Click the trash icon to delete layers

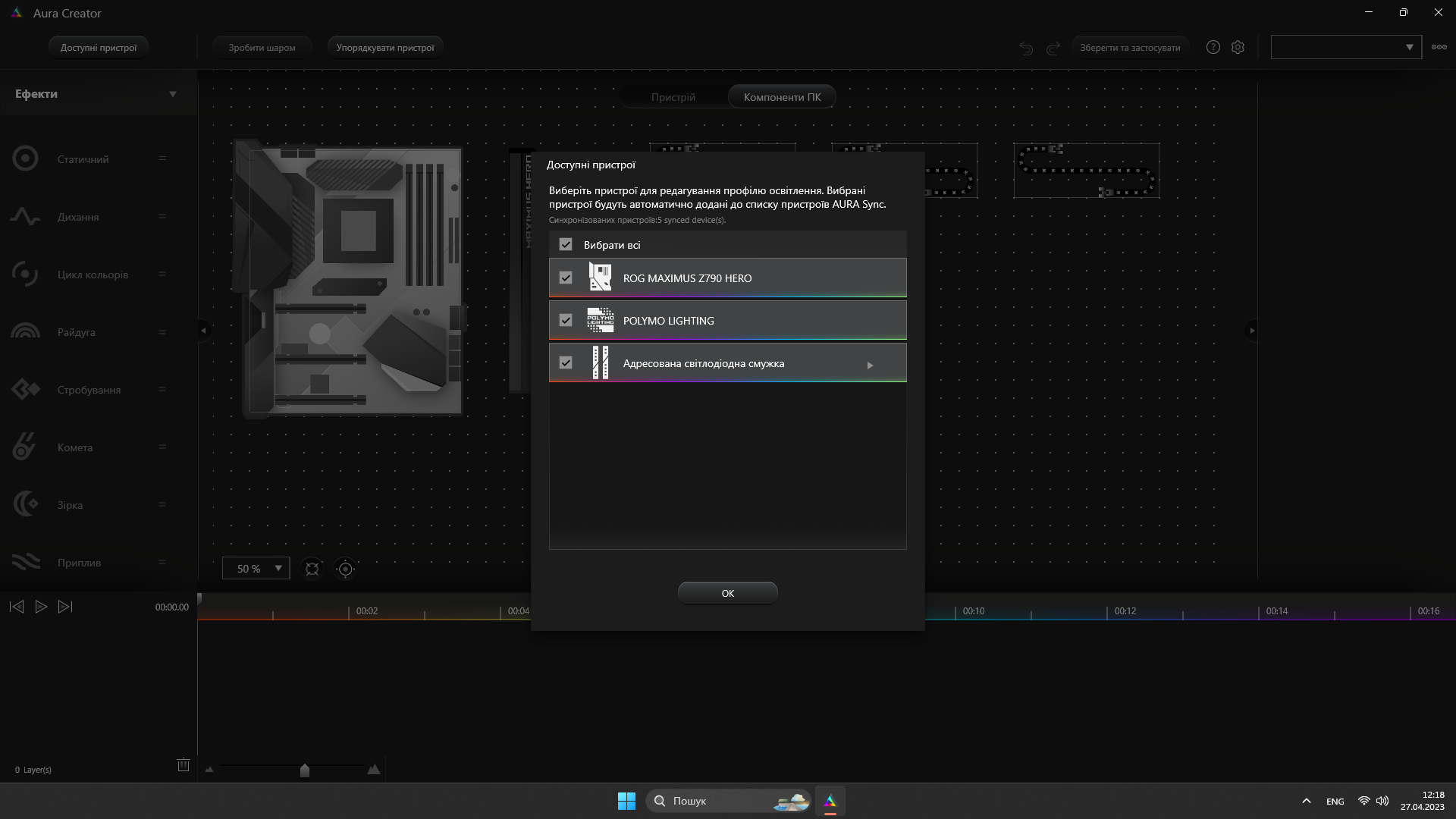click(x=184, y=765)
